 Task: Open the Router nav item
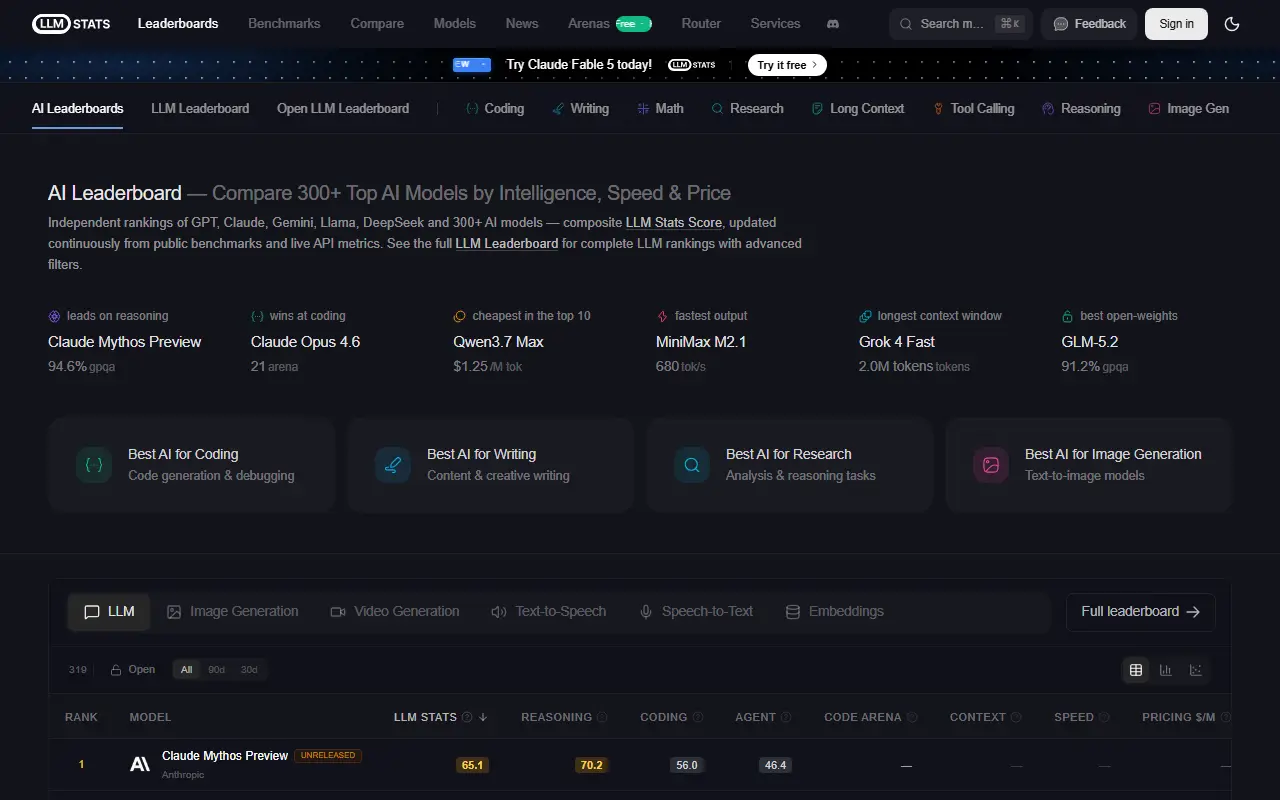(701, 23)
